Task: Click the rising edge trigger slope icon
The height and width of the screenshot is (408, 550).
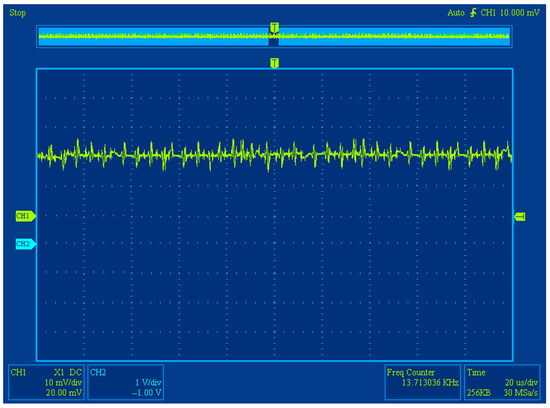Action: (x=473, y=13)
